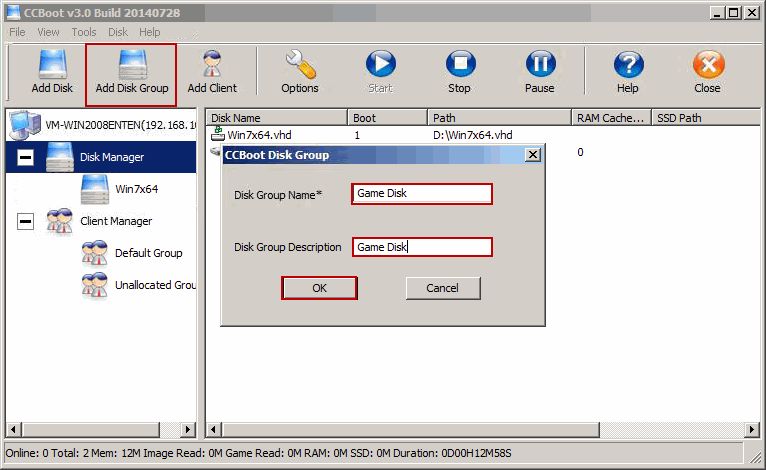This screenshot has height=470, width=766.
Task: Click the left tree pane's right scroll arrow
Action: [x=188, y=430]
